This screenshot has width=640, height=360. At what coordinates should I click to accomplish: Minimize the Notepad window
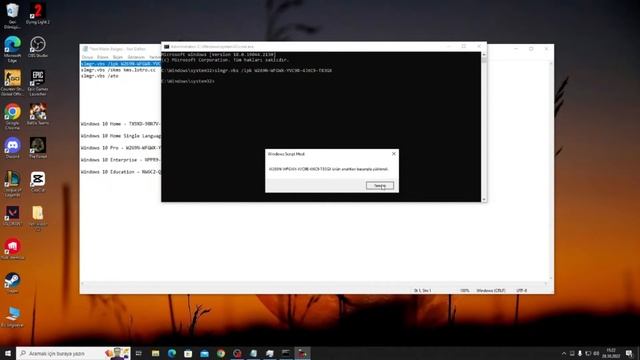(516, 49)
